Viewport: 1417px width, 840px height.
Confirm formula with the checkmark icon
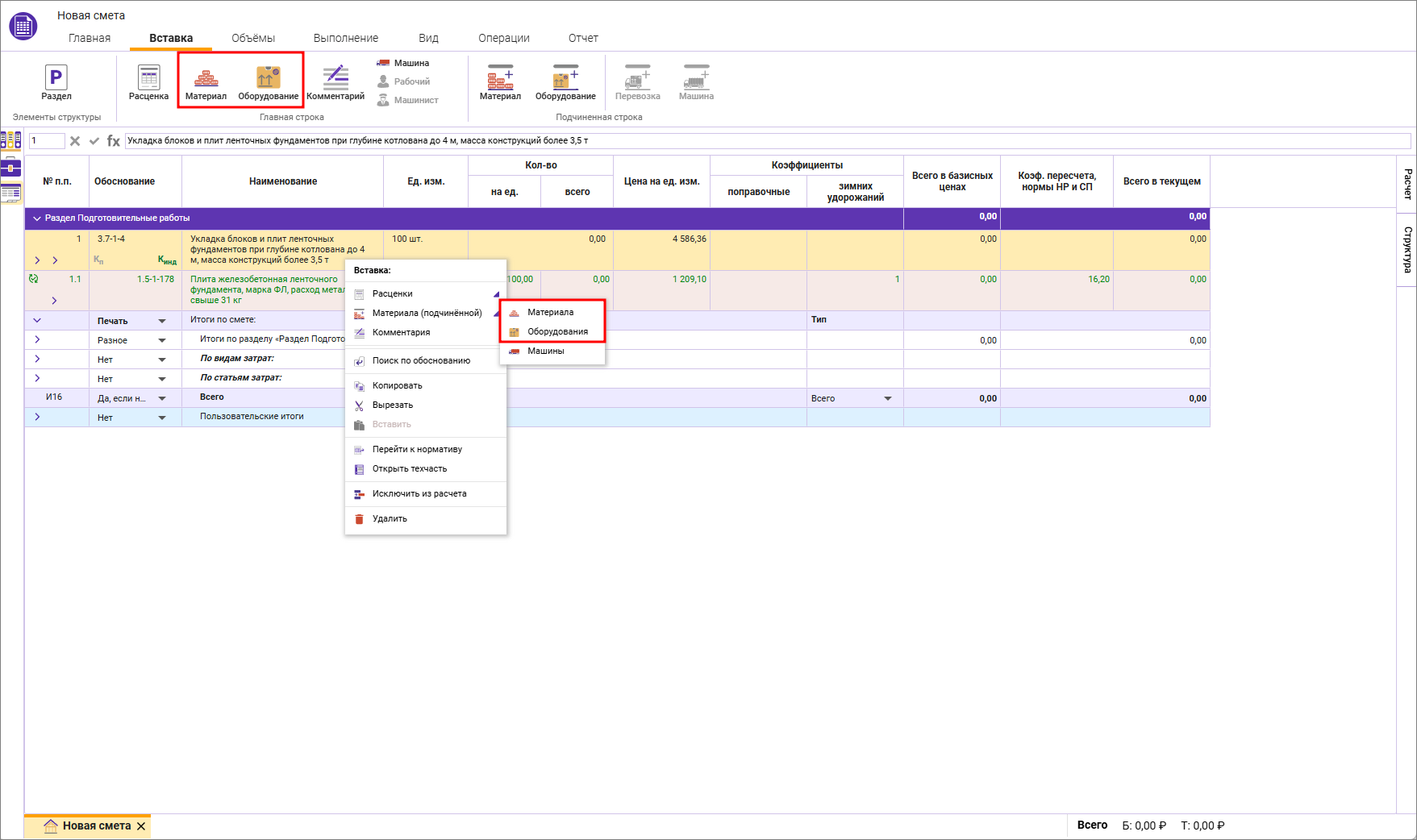94,141
